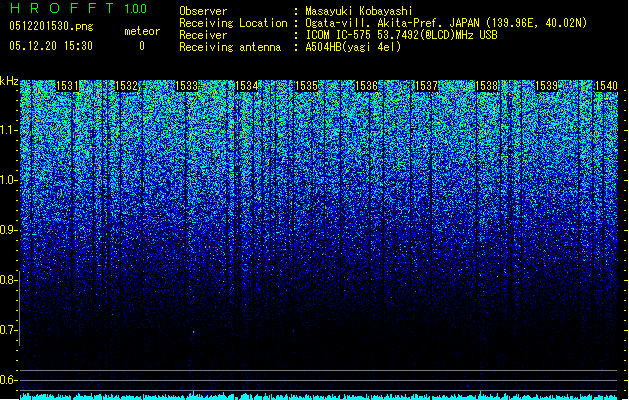
Task: Click the Receiving antenna label
Action: tap(230, 47)
